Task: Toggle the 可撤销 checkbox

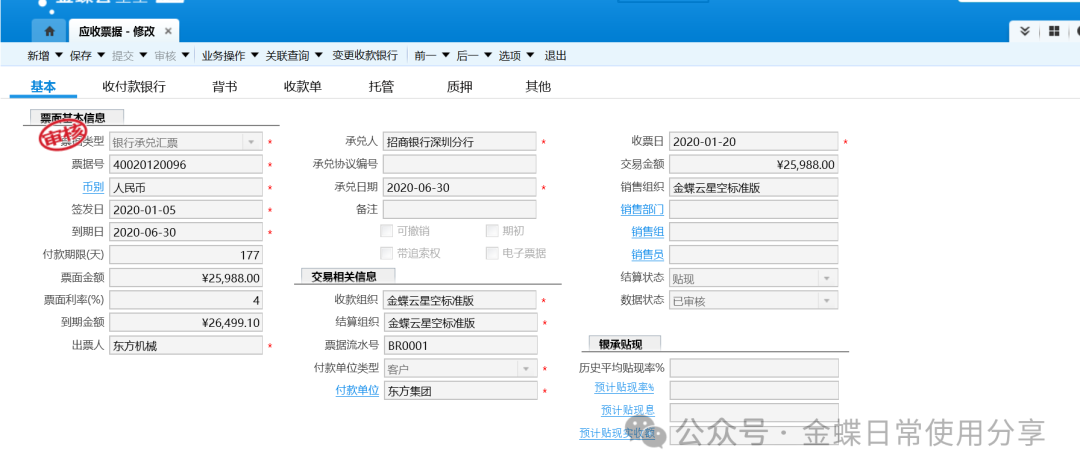Action: [386, 231]
